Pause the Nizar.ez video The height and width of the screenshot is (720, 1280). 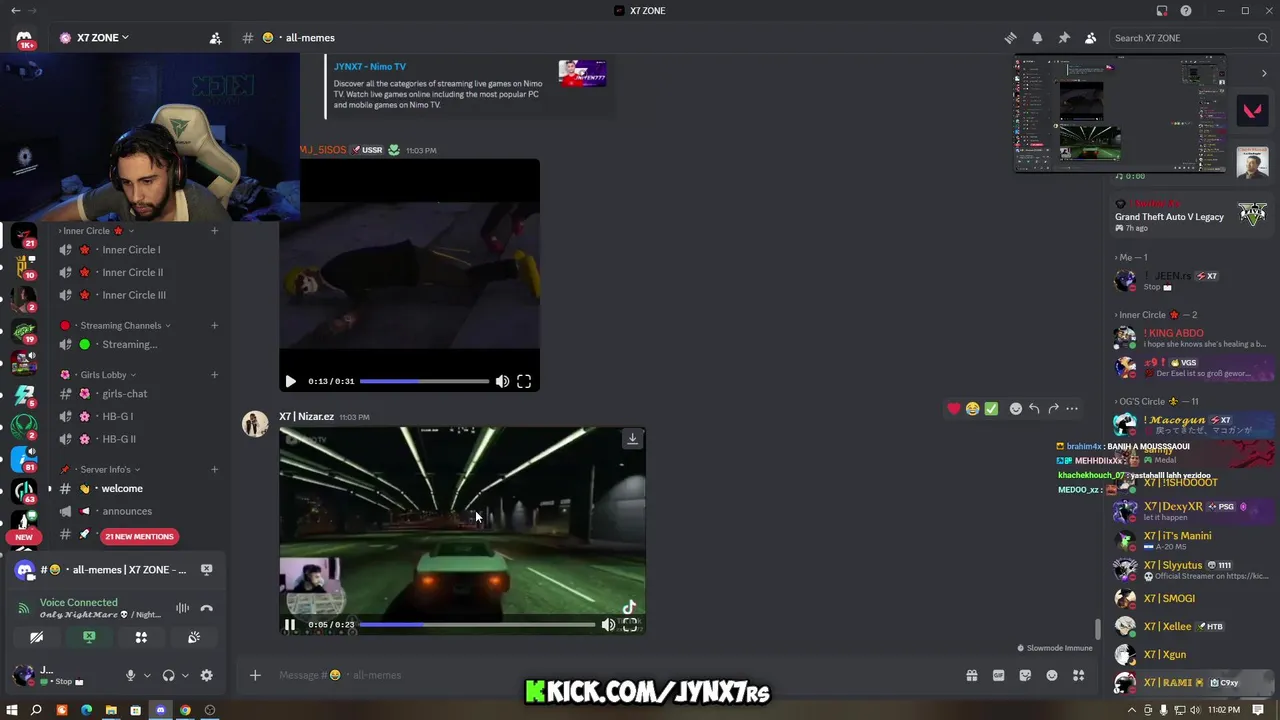[x=290, y=624]
